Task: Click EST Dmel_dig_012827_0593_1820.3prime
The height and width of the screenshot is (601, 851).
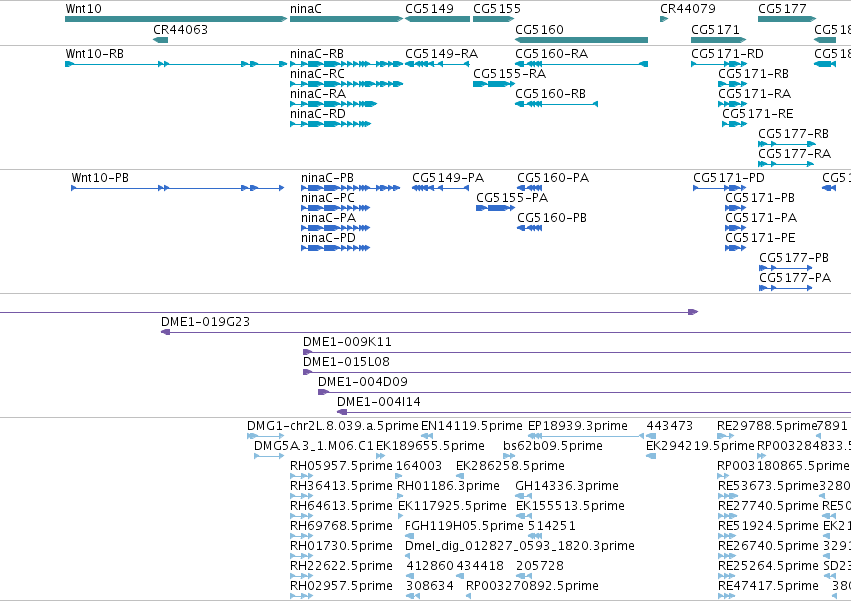Action: (x=410, y=556)
